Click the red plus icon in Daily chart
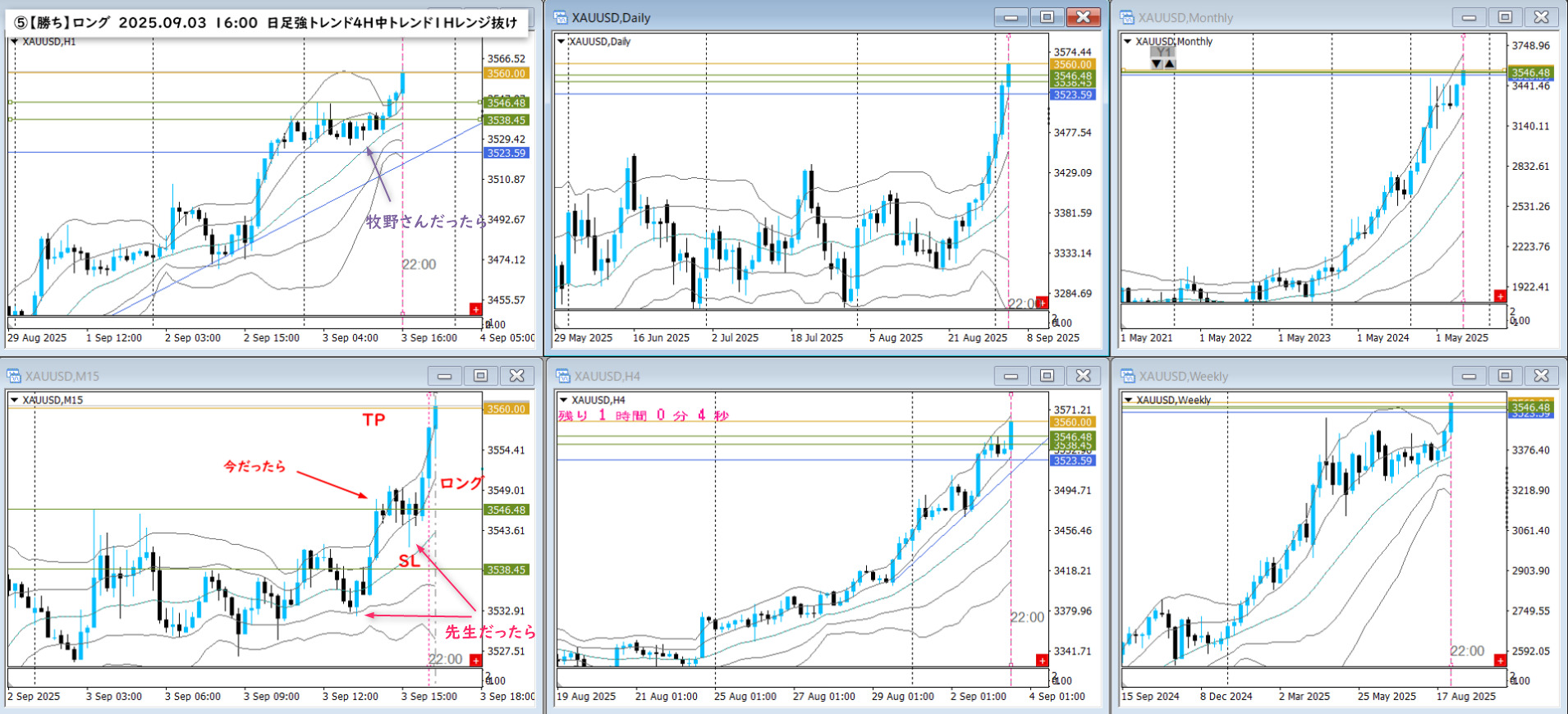The width and height of the screenshot is (1568, 714). point(1042,303)
